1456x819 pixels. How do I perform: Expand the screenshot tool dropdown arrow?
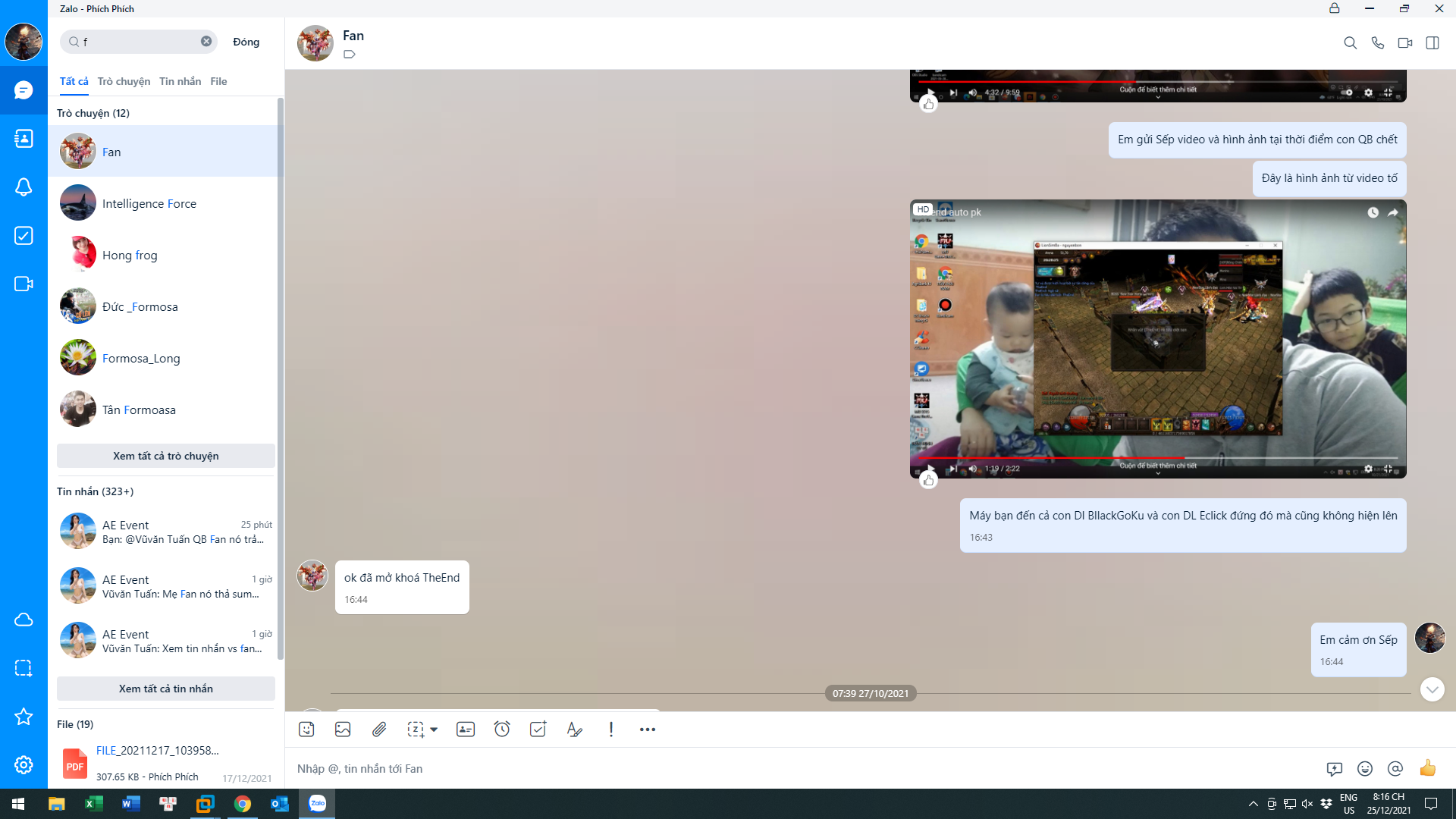[434, 730]
